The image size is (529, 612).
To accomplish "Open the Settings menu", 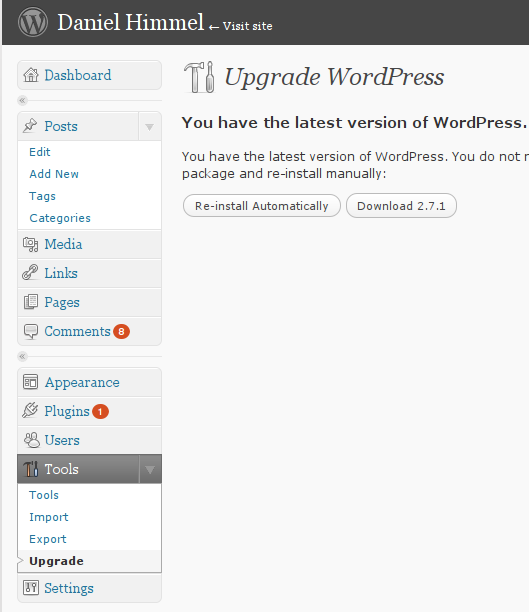I will coord(89,588).
